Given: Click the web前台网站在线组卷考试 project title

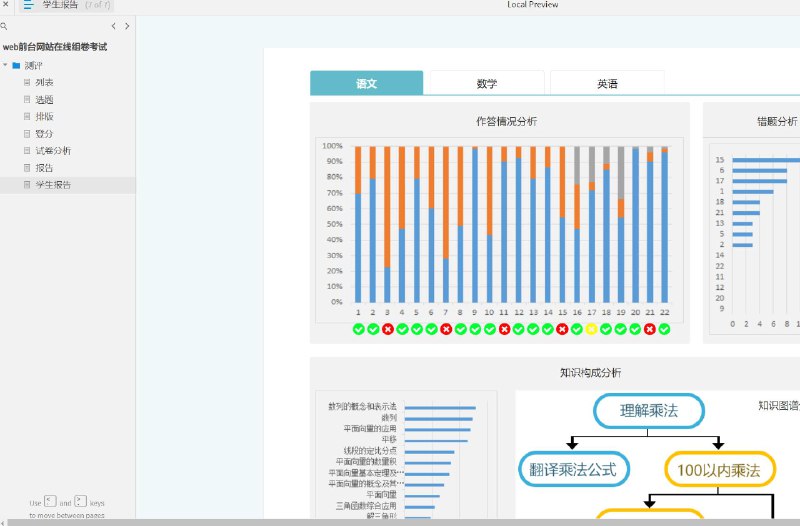Looking at the screenshot, I should coord(55,47).
